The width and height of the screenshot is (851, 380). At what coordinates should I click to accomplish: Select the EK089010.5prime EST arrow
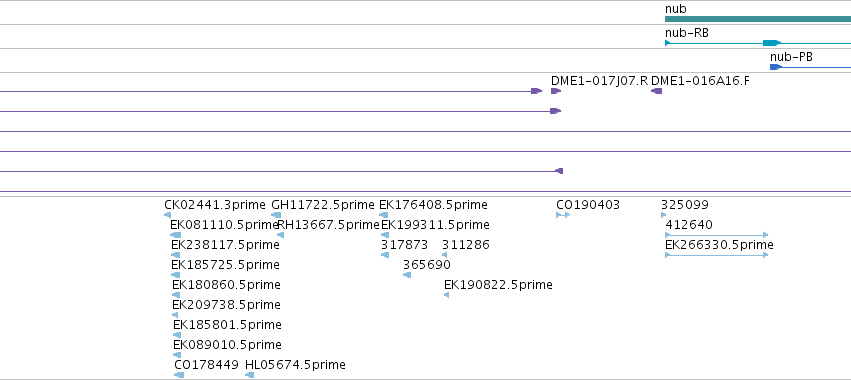tap(177, 355)
